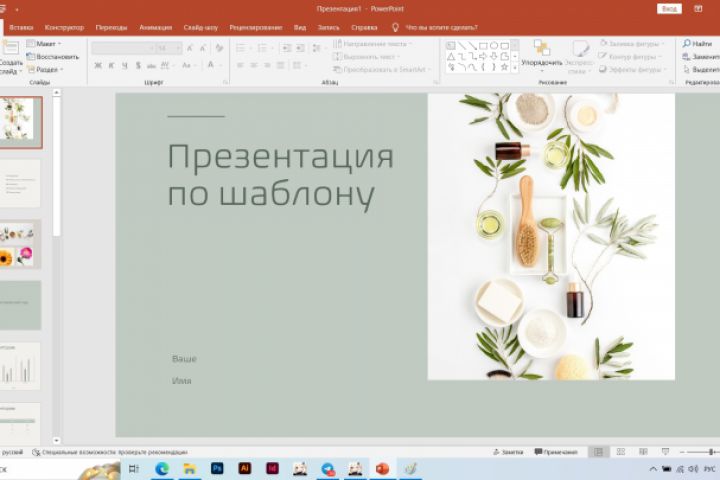720x480 pixels.
Task: Expand the shapes gallery more arrow
Action: coord(515,68)
